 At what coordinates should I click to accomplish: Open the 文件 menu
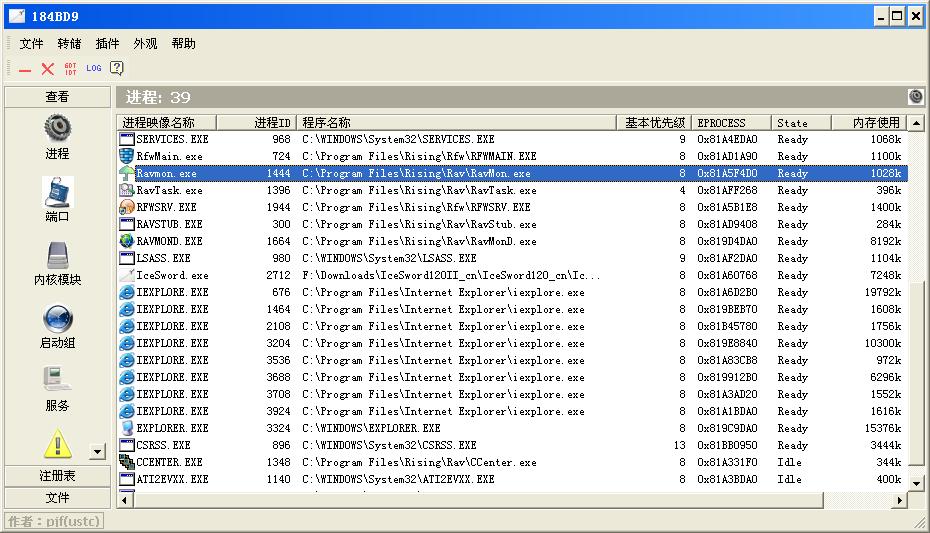click(x=31, y=43)
